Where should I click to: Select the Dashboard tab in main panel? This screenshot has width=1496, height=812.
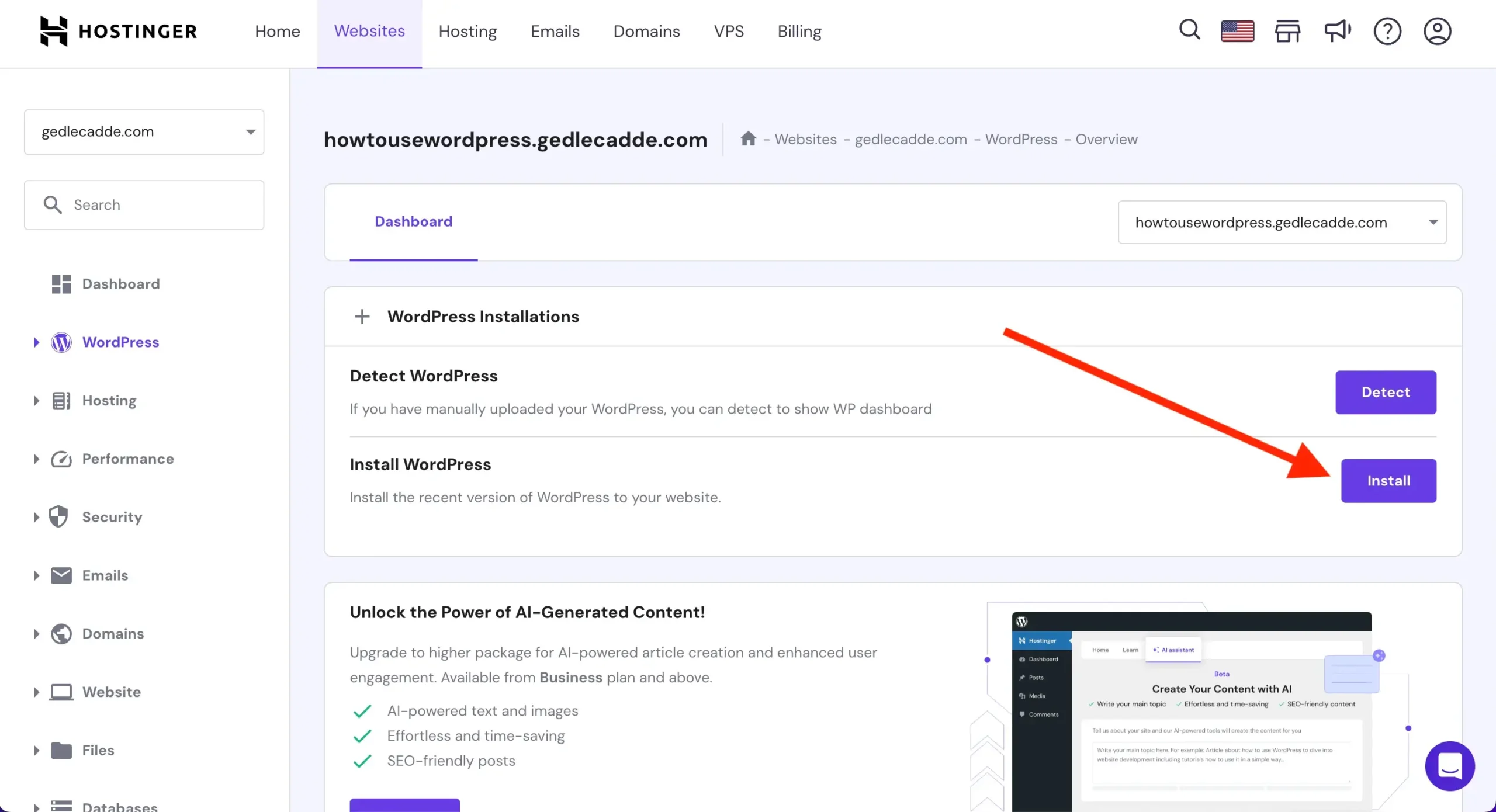(x=413, y=222)
